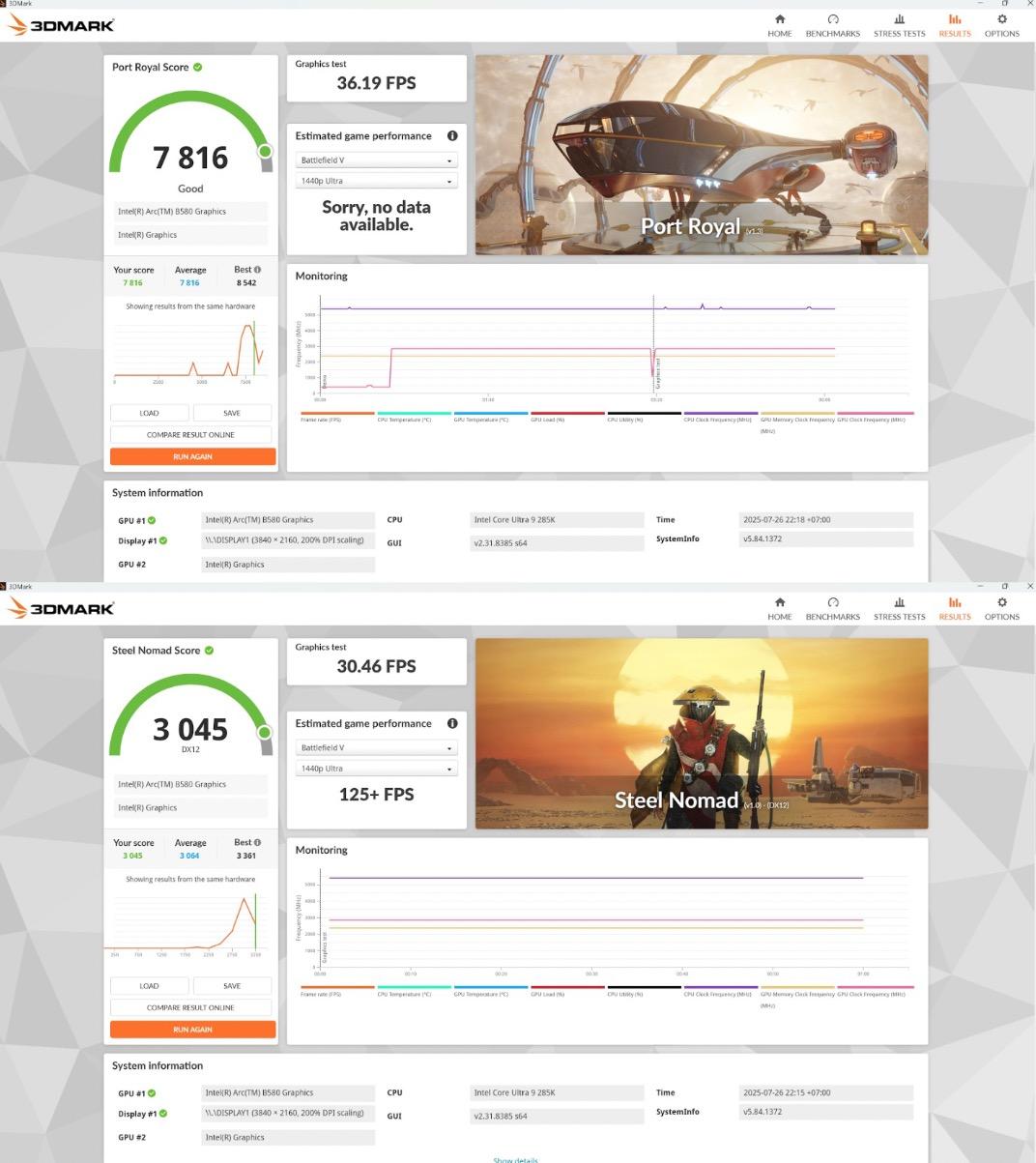Toggle CPU Clock Frequency legend in Steel Nomad monitoring
This screenshot has width=1036, height=1163.
click(x=721, y=991)
